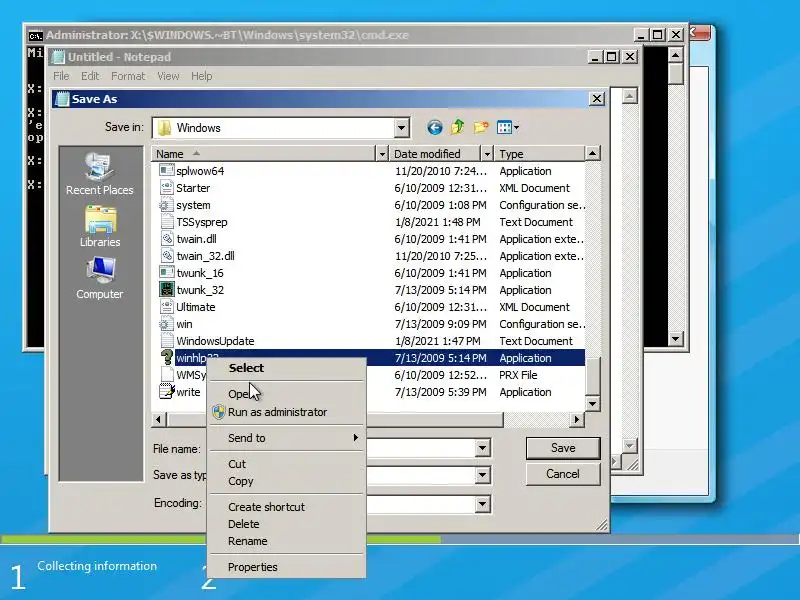Viewport: 800px width, 600px height.
Task: Open Notepad's File menu
Action: [x=61, y=76]
